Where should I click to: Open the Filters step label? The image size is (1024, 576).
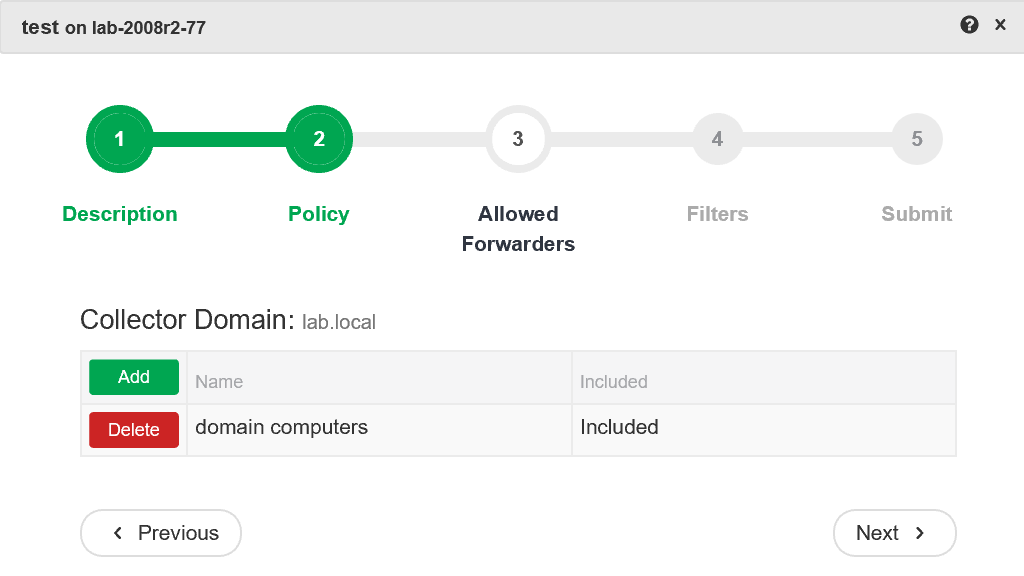pyautogui.click(x=717, y=214)
